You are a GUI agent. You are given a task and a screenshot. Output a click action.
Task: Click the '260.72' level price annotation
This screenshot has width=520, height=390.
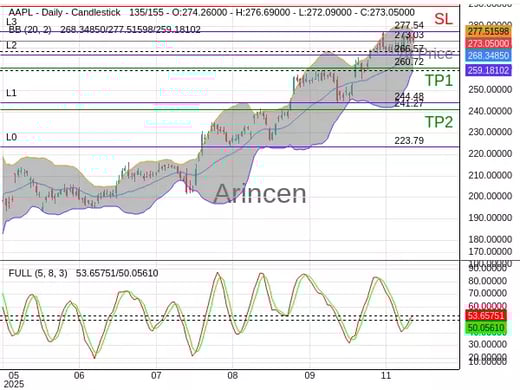click(409, 62)
